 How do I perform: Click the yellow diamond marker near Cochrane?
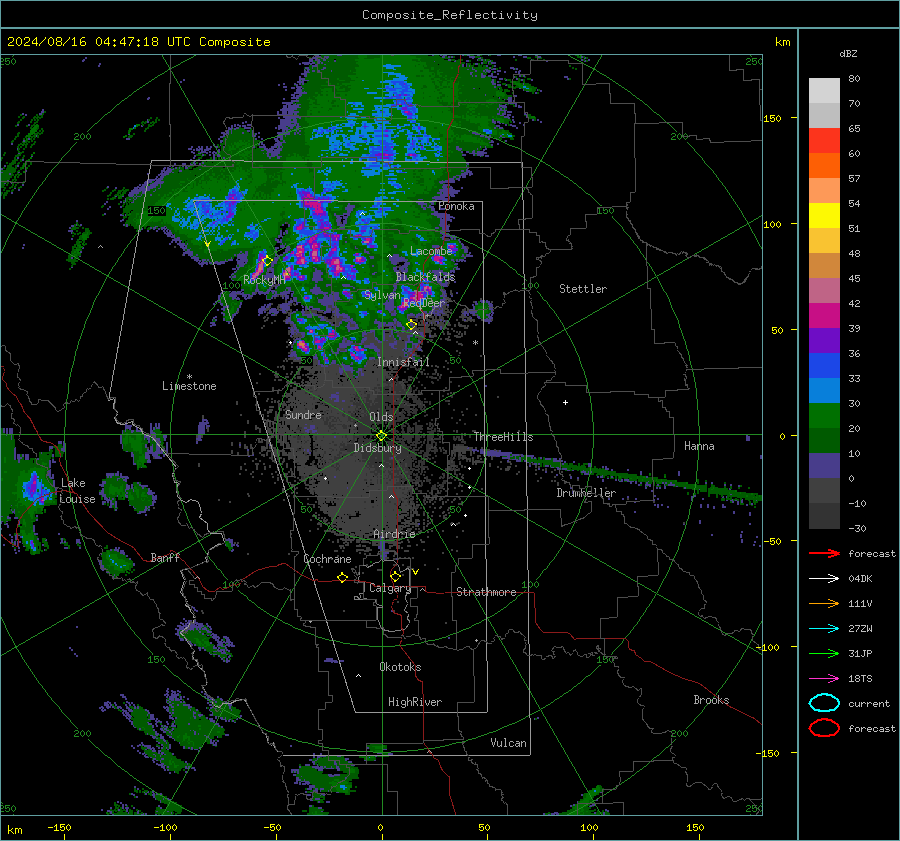coord(342,577)
